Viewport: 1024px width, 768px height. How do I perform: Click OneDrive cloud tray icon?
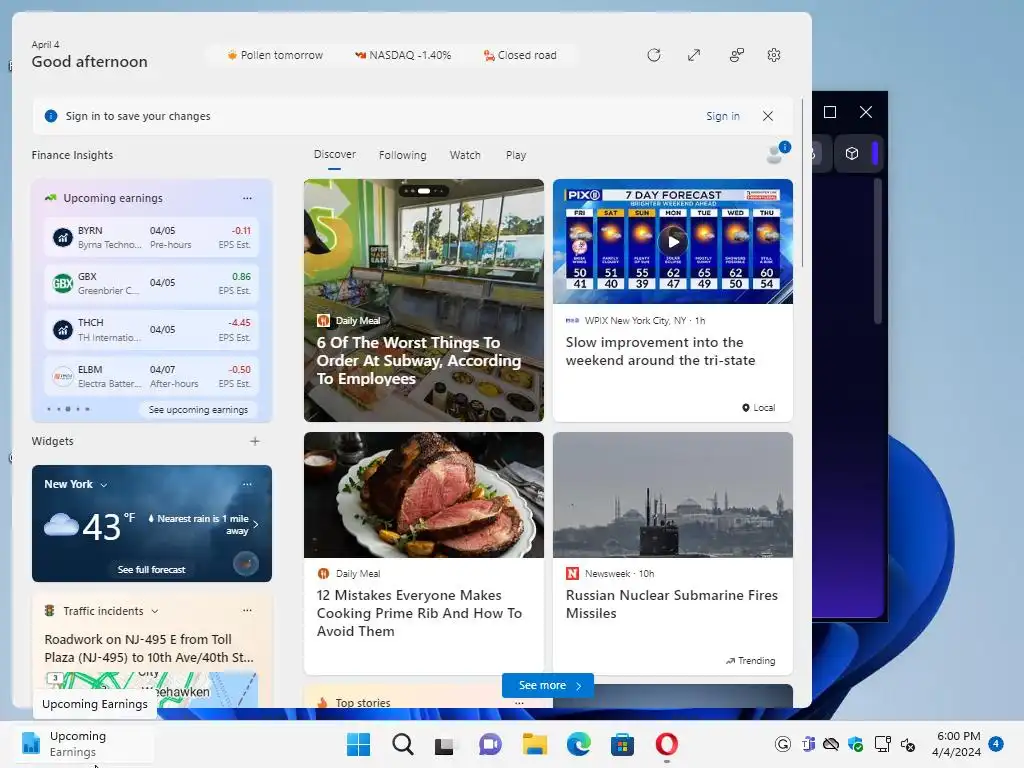pyautogui.click(x=831, y=744)
